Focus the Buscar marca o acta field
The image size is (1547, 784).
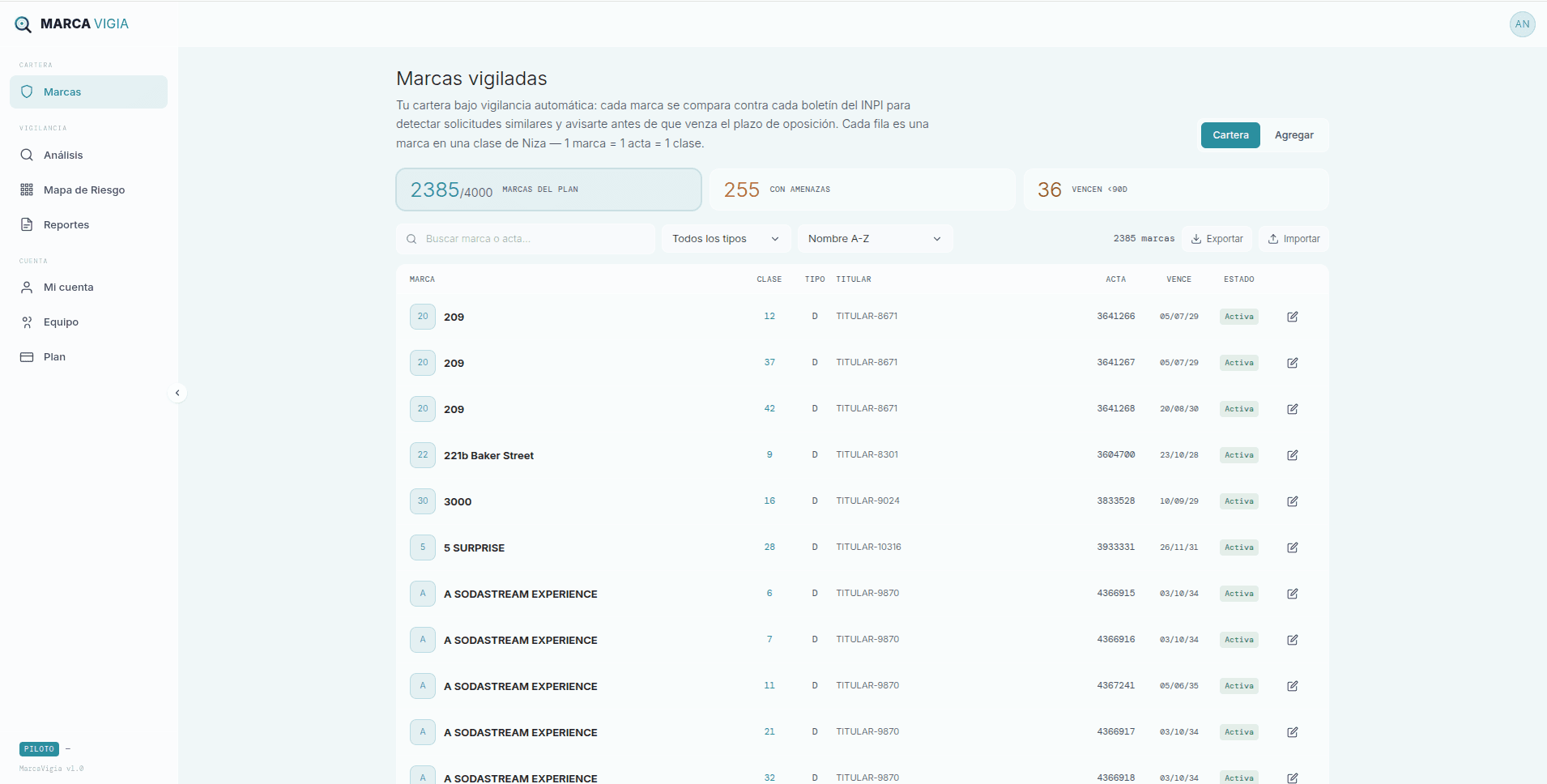coord(526,239)
